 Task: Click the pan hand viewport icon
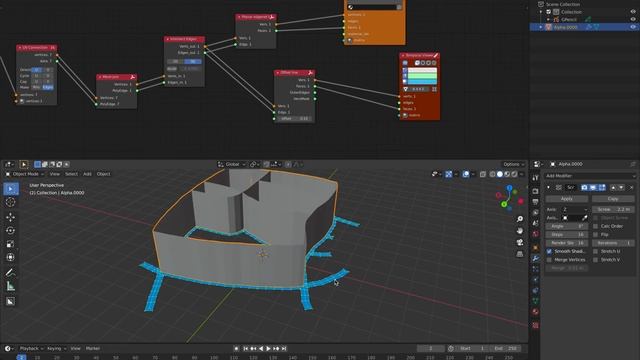(x=520, y=231)
